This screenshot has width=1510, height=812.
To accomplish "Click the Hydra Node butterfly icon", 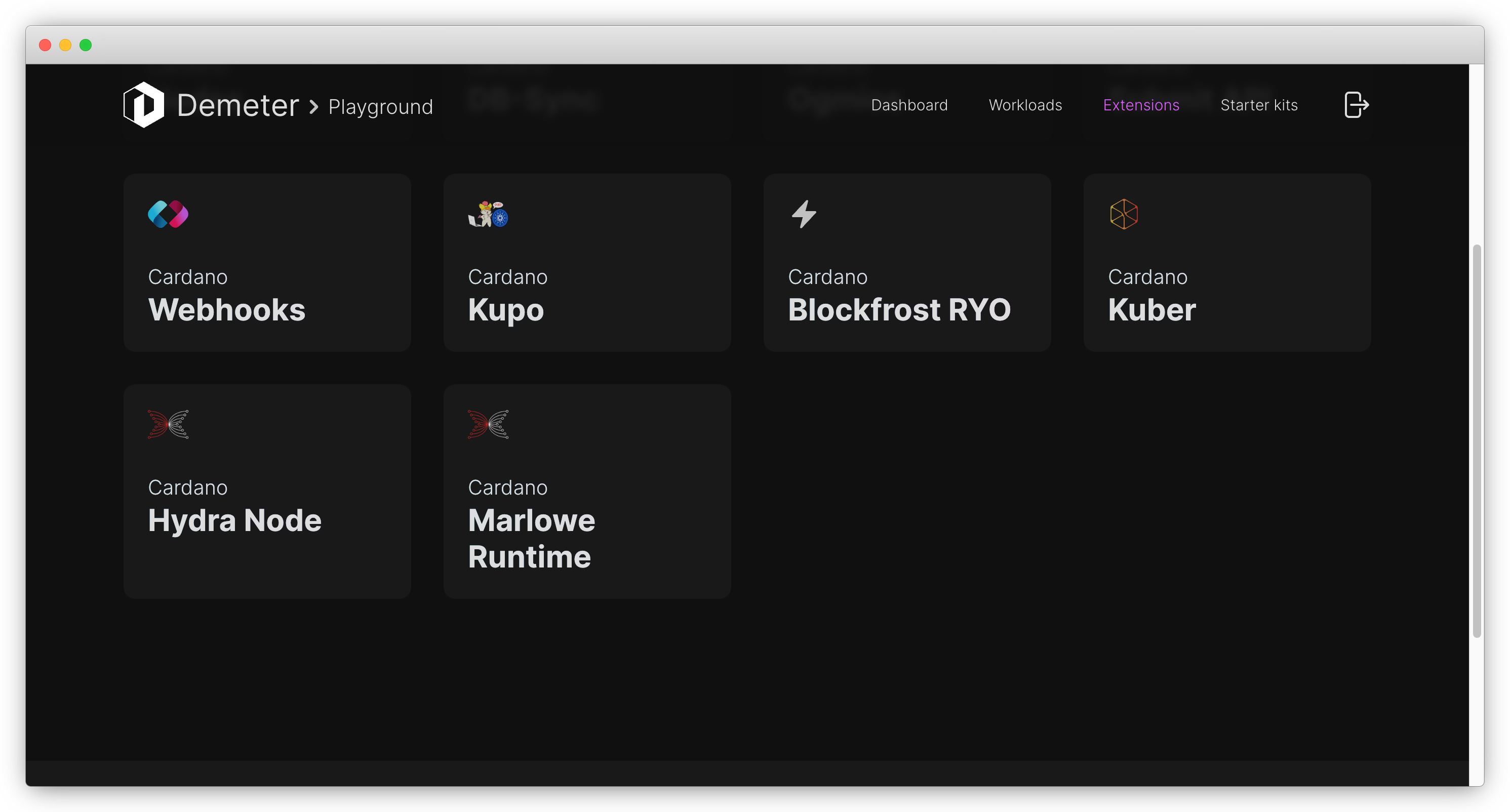I will (168, 424).
